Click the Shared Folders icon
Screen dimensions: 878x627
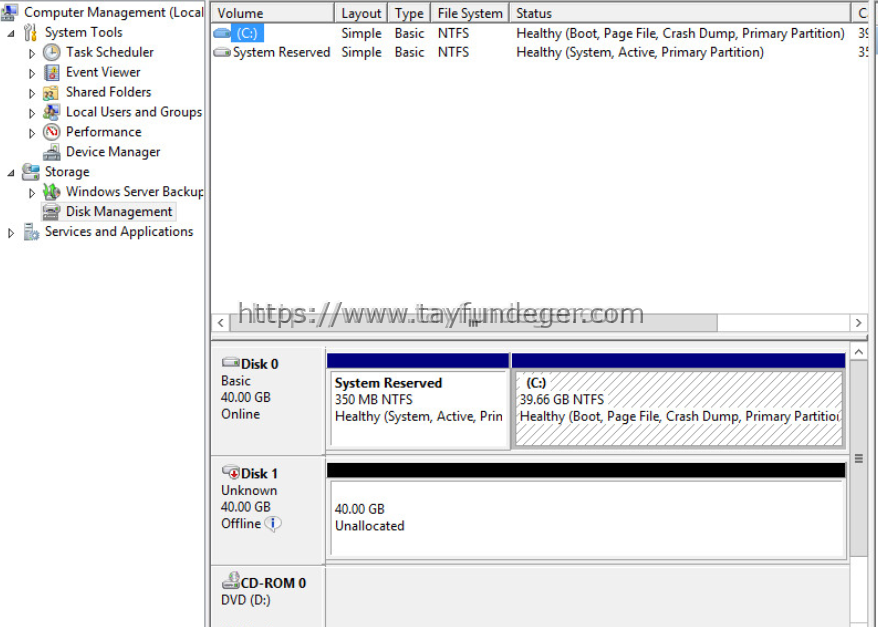[x=51, y=92]
